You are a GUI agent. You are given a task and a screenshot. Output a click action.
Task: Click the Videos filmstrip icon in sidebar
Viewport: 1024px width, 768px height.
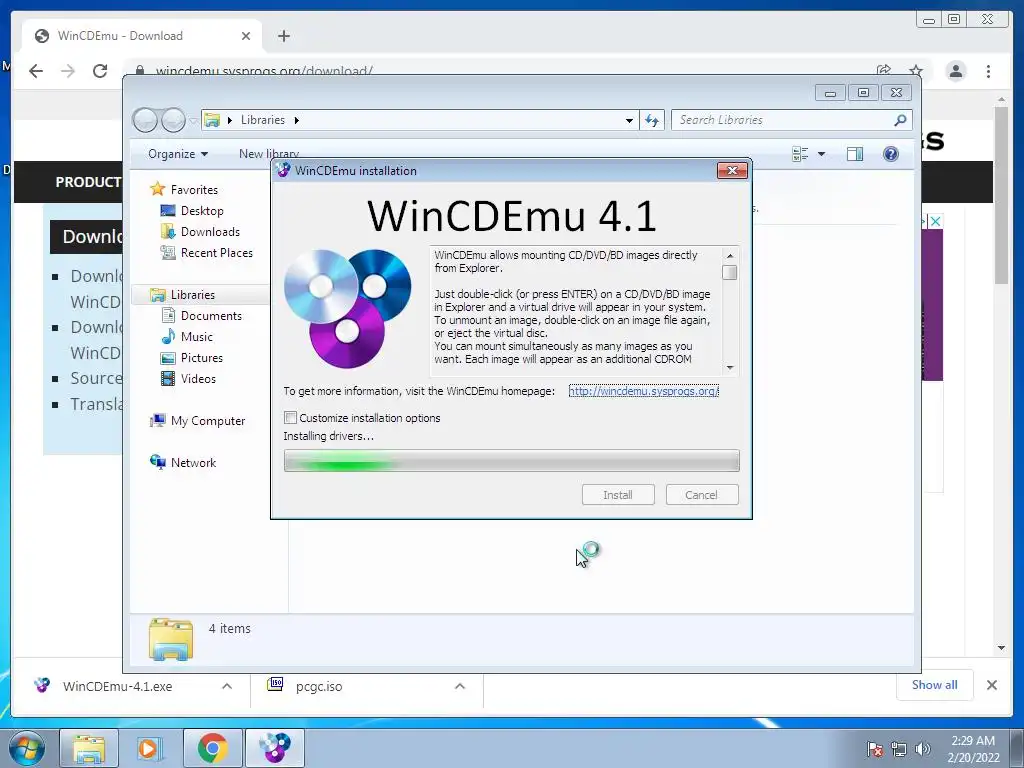click(x=168, y=379)
